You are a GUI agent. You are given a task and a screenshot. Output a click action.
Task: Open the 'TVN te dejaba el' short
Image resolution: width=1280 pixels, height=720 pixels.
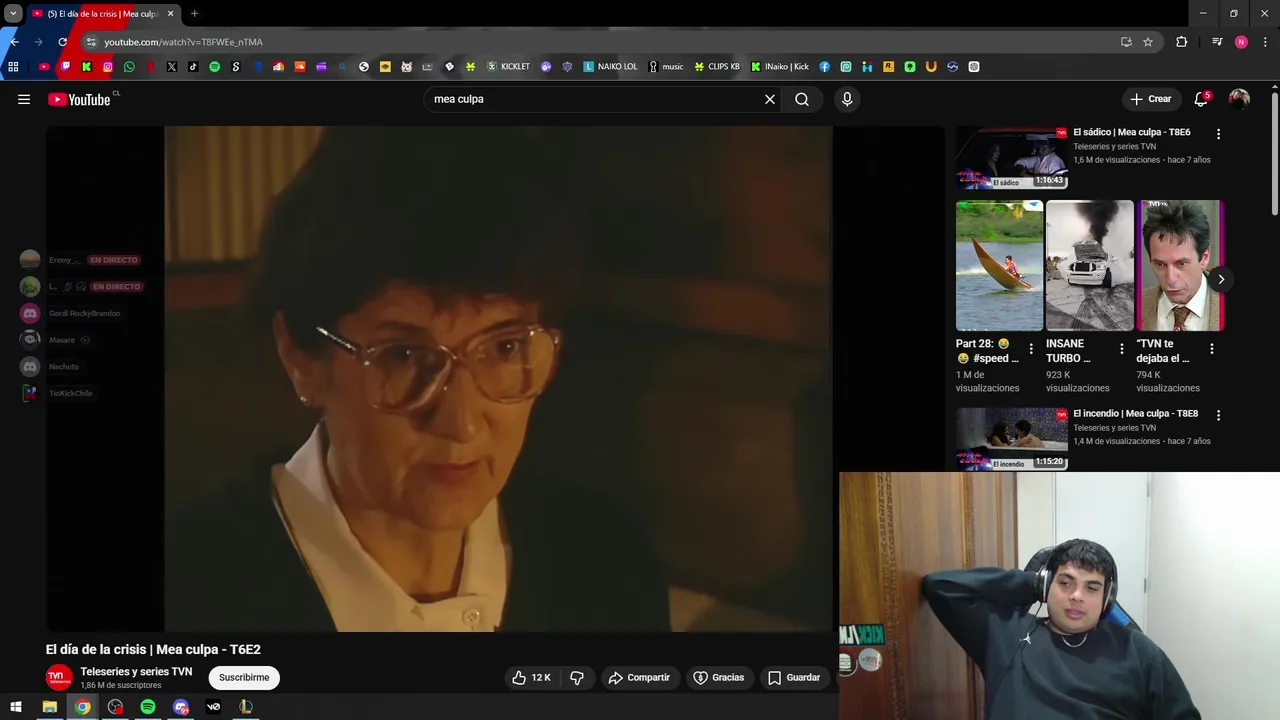point(1180,265)
